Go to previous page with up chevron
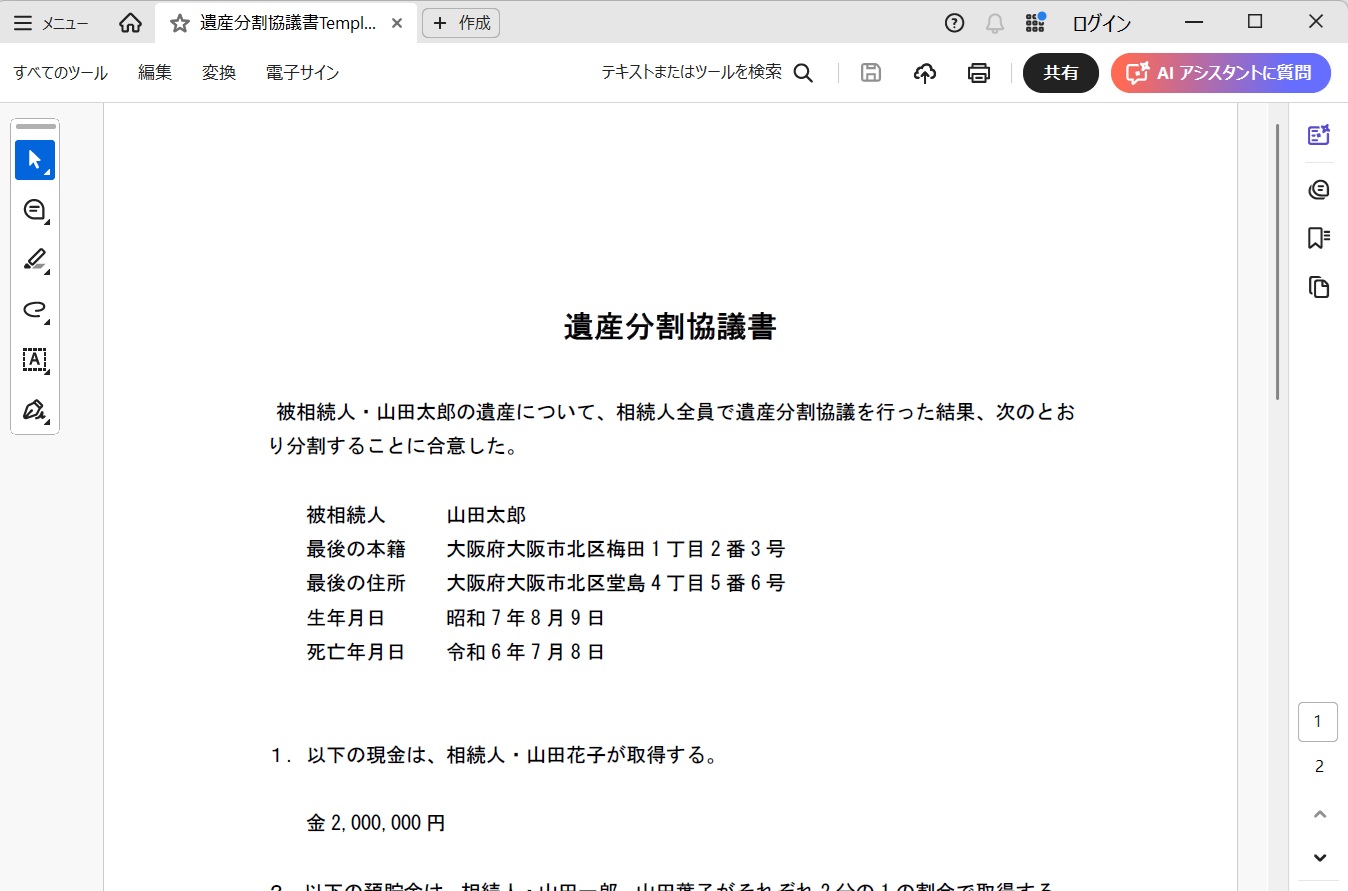1348x891 pixels. point(1319,814)
